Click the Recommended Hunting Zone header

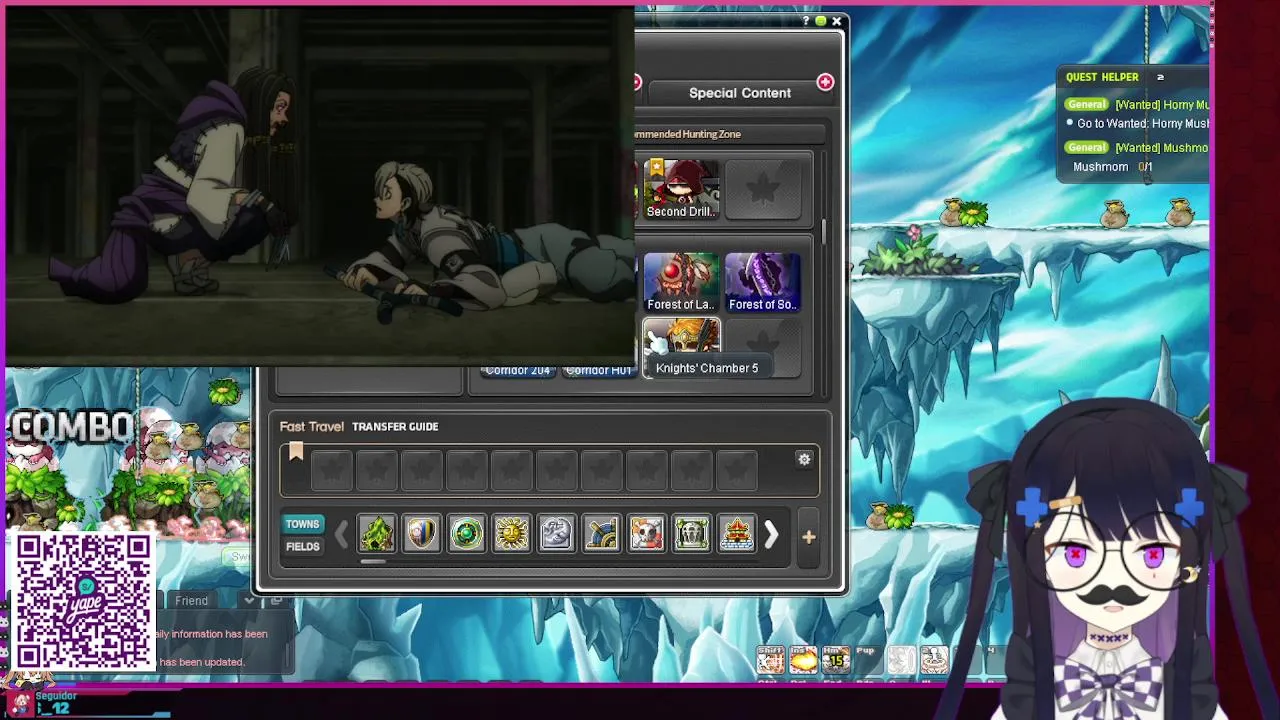688,134
